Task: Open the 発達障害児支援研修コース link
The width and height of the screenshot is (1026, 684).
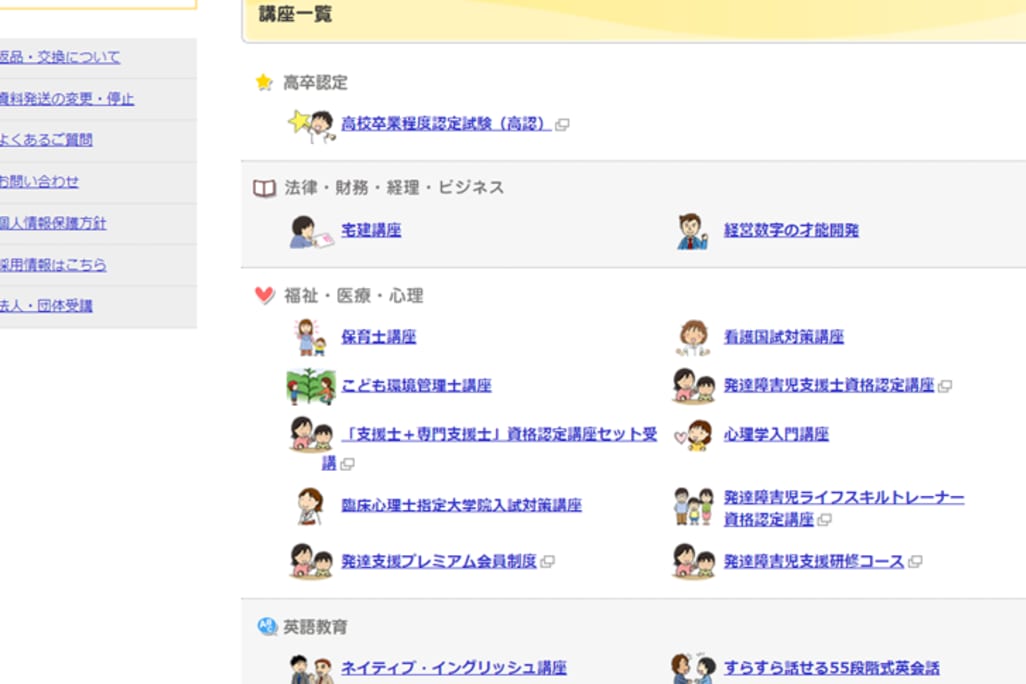Action: pyautogui.click(x=813, y=562)
